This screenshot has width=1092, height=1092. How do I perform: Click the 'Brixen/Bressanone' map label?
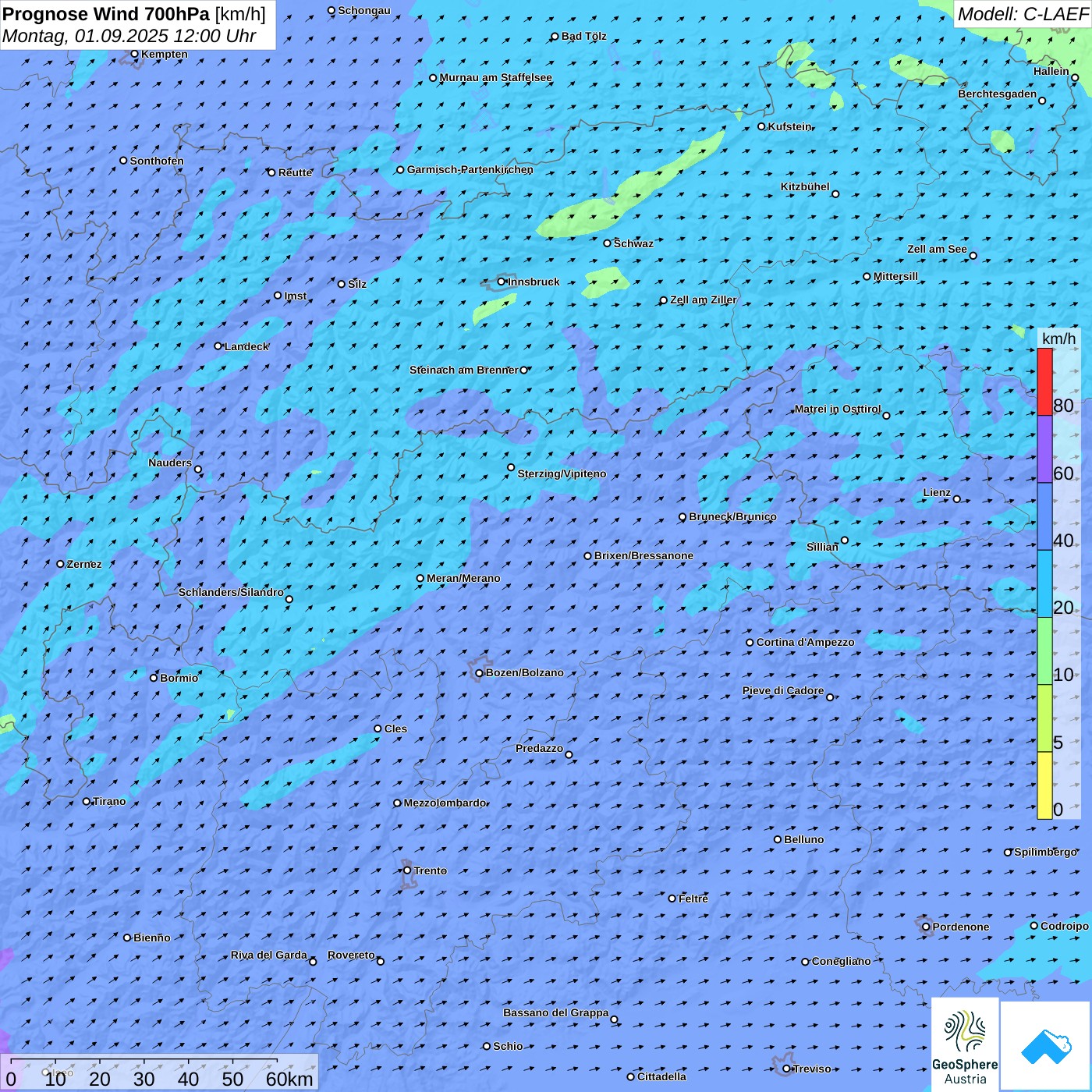(x=643, y=555)
